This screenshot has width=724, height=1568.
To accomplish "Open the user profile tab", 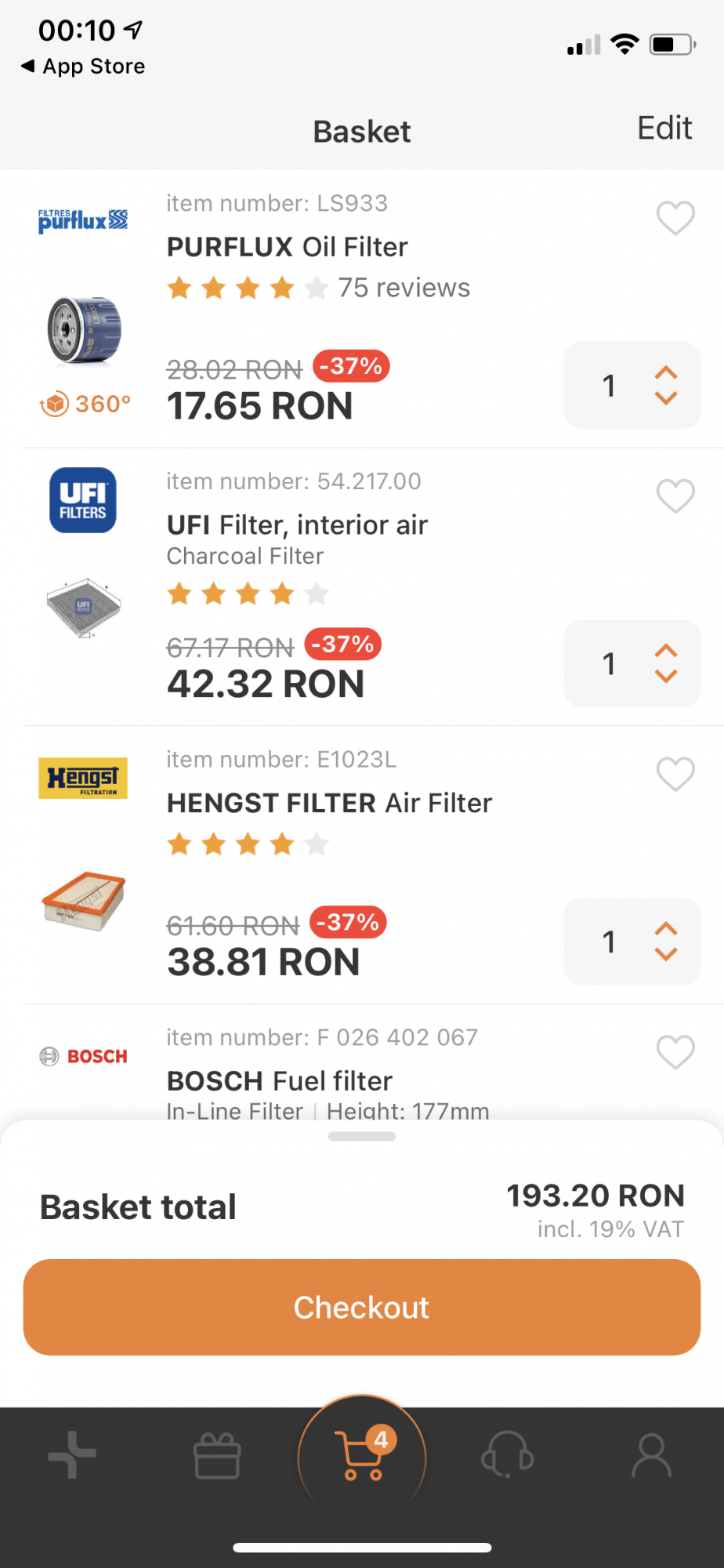I will point(652,1455).
